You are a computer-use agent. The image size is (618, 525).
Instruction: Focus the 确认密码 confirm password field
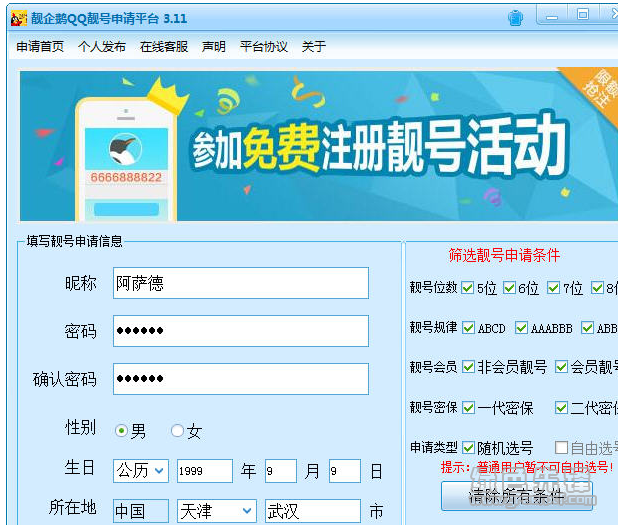coord(241,379)
